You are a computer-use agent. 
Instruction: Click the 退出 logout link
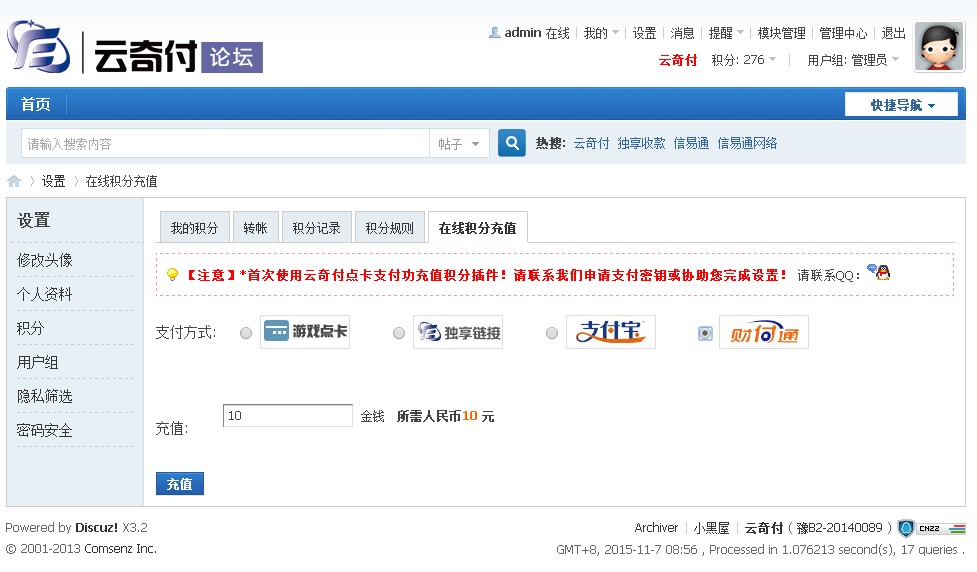(893, 33)
